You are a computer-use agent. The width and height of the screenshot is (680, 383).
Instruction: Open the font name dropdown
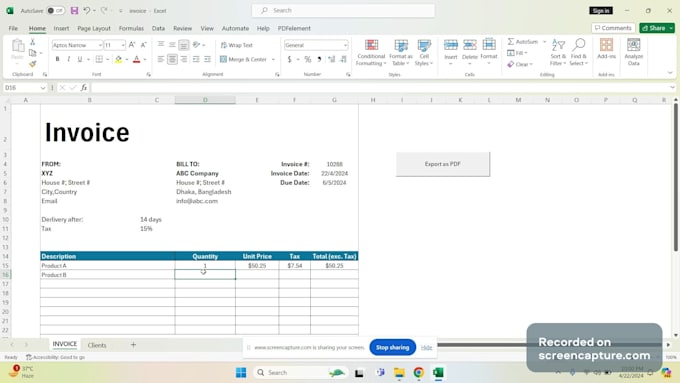100,45
